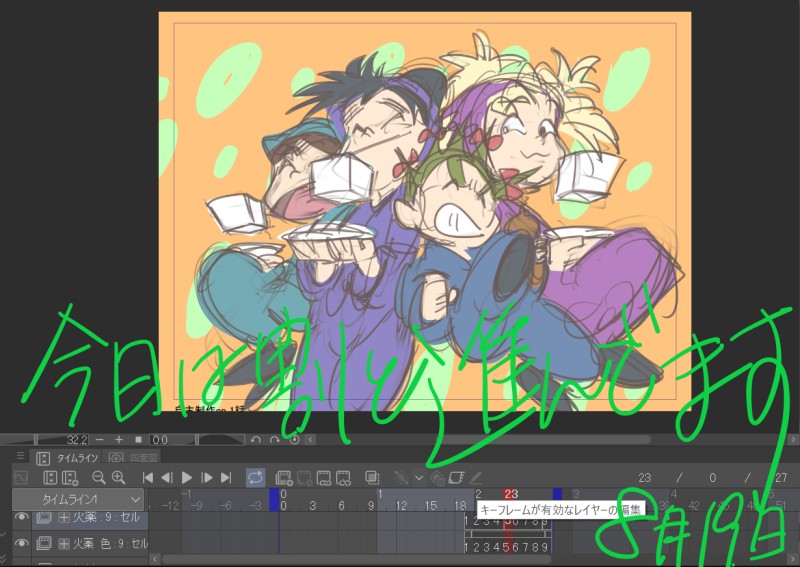Click canvas scrollbar right arrow
Viewport: 800px width, 567px height.
793,439
